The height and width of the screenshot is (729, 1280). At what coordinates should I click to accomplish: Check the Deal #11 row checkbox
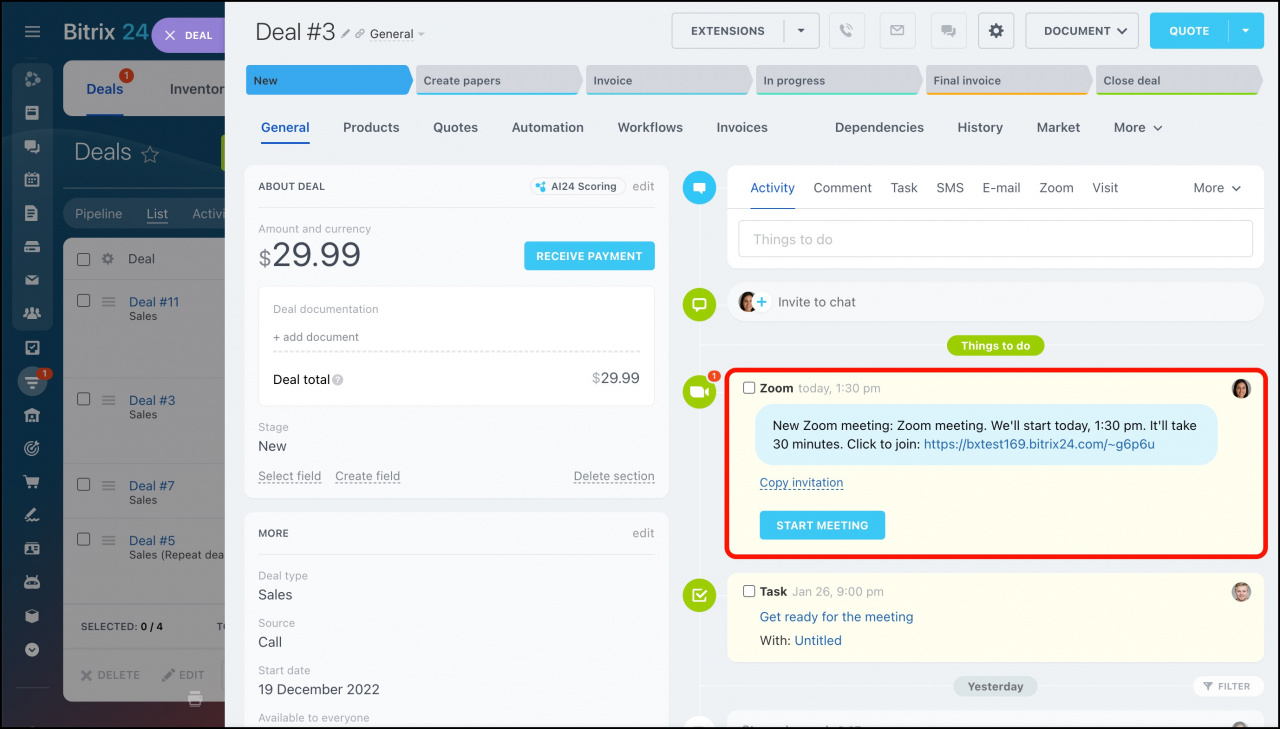point(84,300)
